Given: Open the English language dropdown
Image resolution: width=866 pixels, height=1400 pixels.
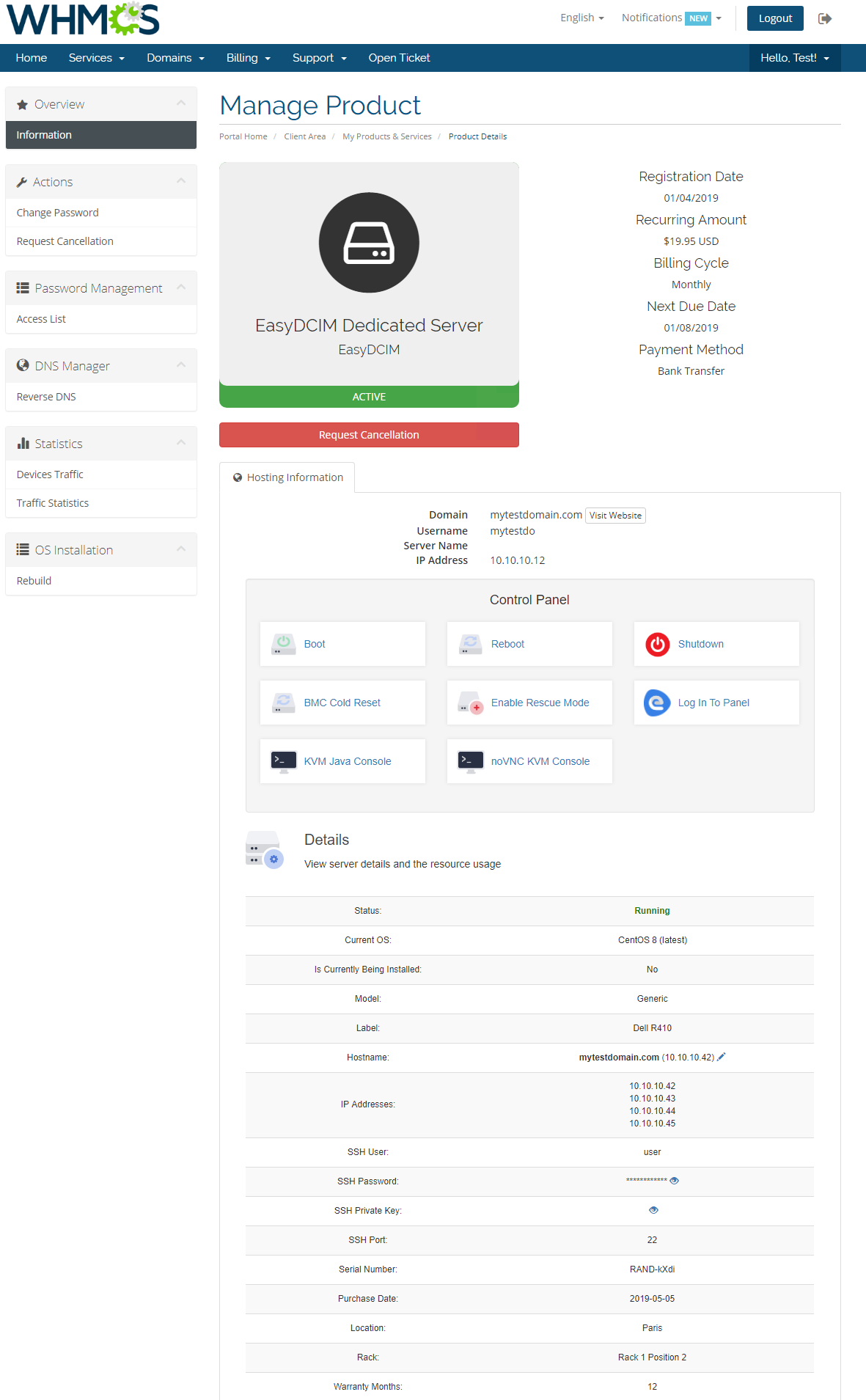Looking at the screenshot, I should tap(581, 18).
